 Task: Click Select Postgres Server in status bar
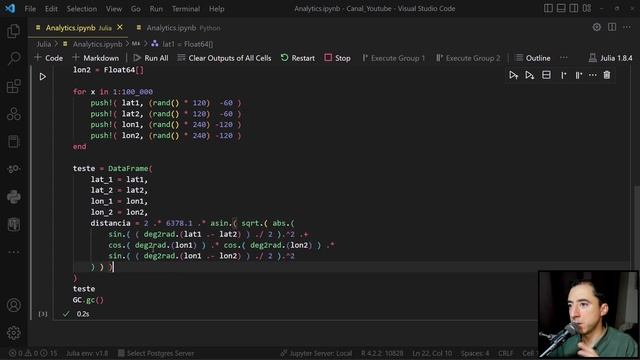[x=156, y=353]
